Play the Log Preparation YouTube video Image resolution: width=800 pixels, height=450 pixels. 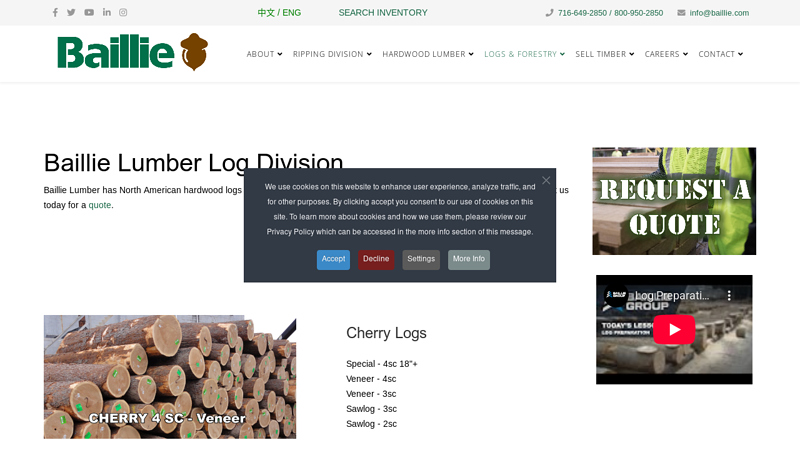(x=674, y=330)
